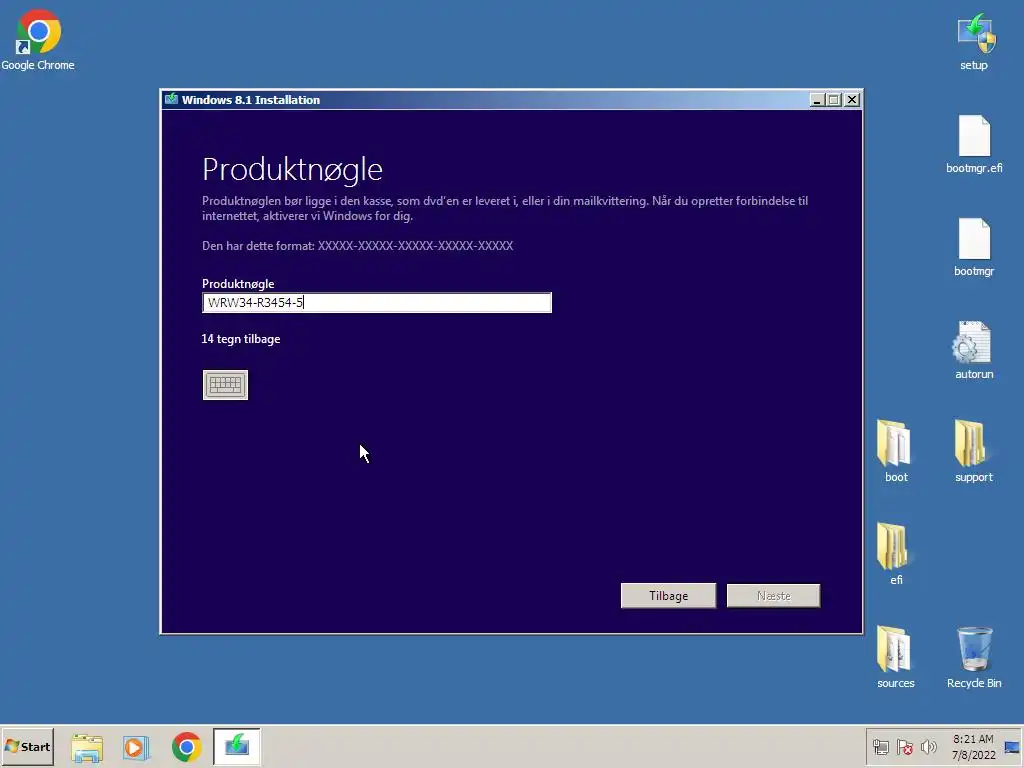Viewport: 1024px width, 768px height.
Task: Select the bootmgr.efi file icon
Action: (974, 145)
